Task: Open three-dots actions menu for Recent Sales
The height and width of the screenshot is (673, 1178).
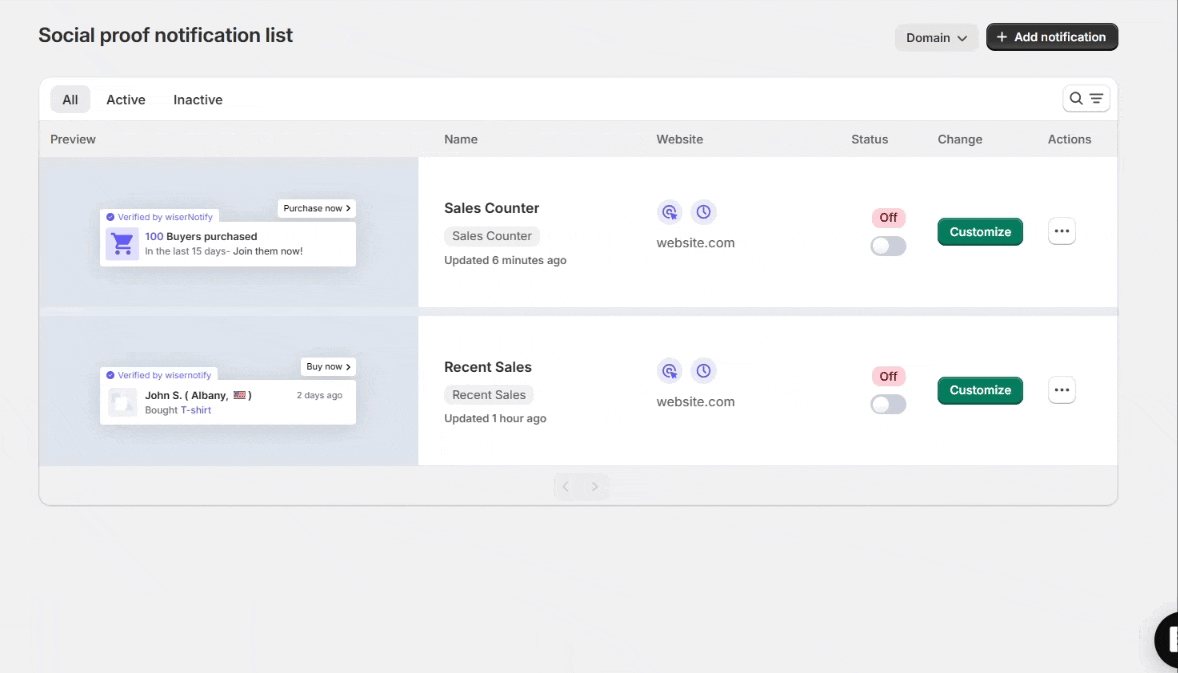Action: point(1062,390)
